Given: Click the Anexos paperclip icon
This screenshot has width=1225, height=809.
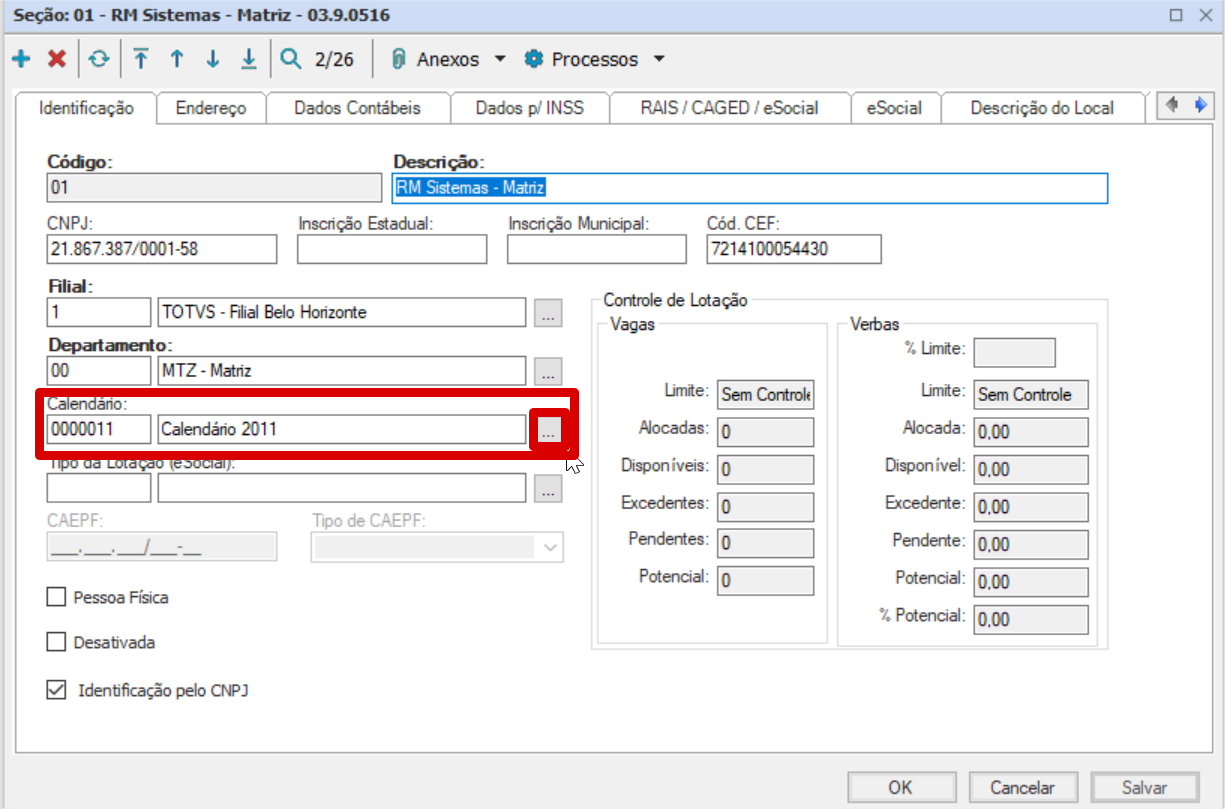Looking at the screenshot, I should [399, 59].
